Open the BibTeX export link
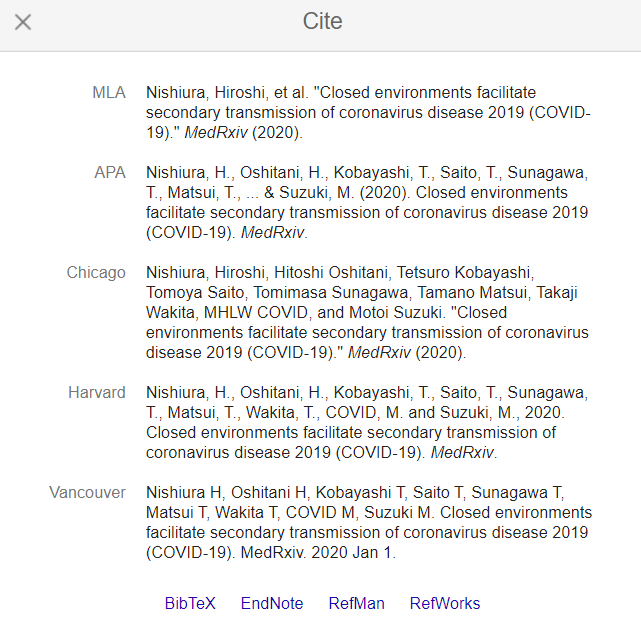 point(190,603)
